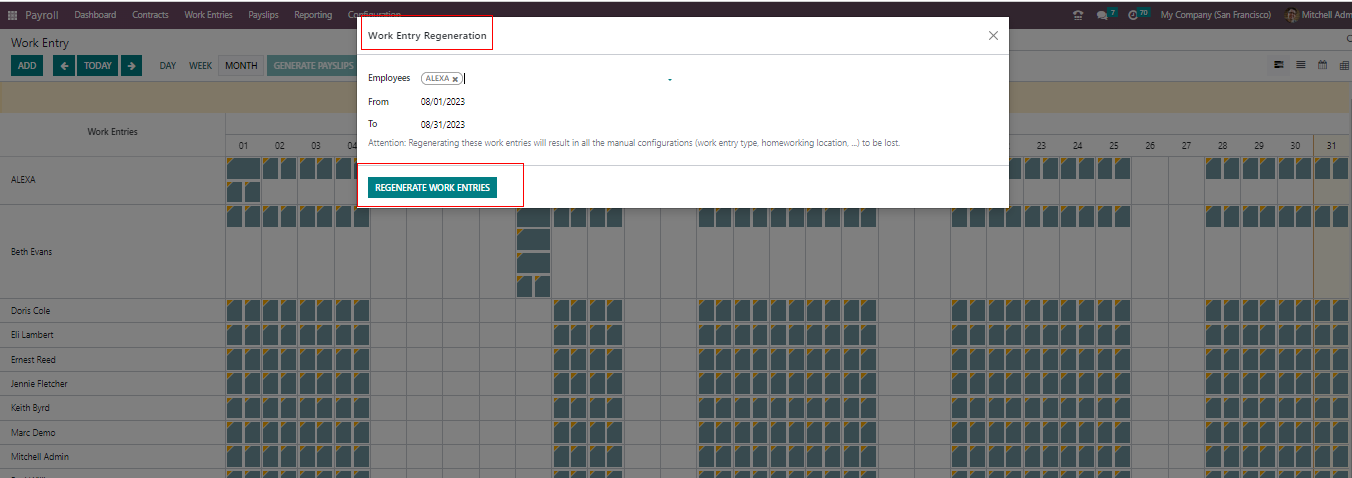The height and width of the screenshot is (478, 1352).
Task: Remove the ALEXA employee tag
Action: [455, 79]
